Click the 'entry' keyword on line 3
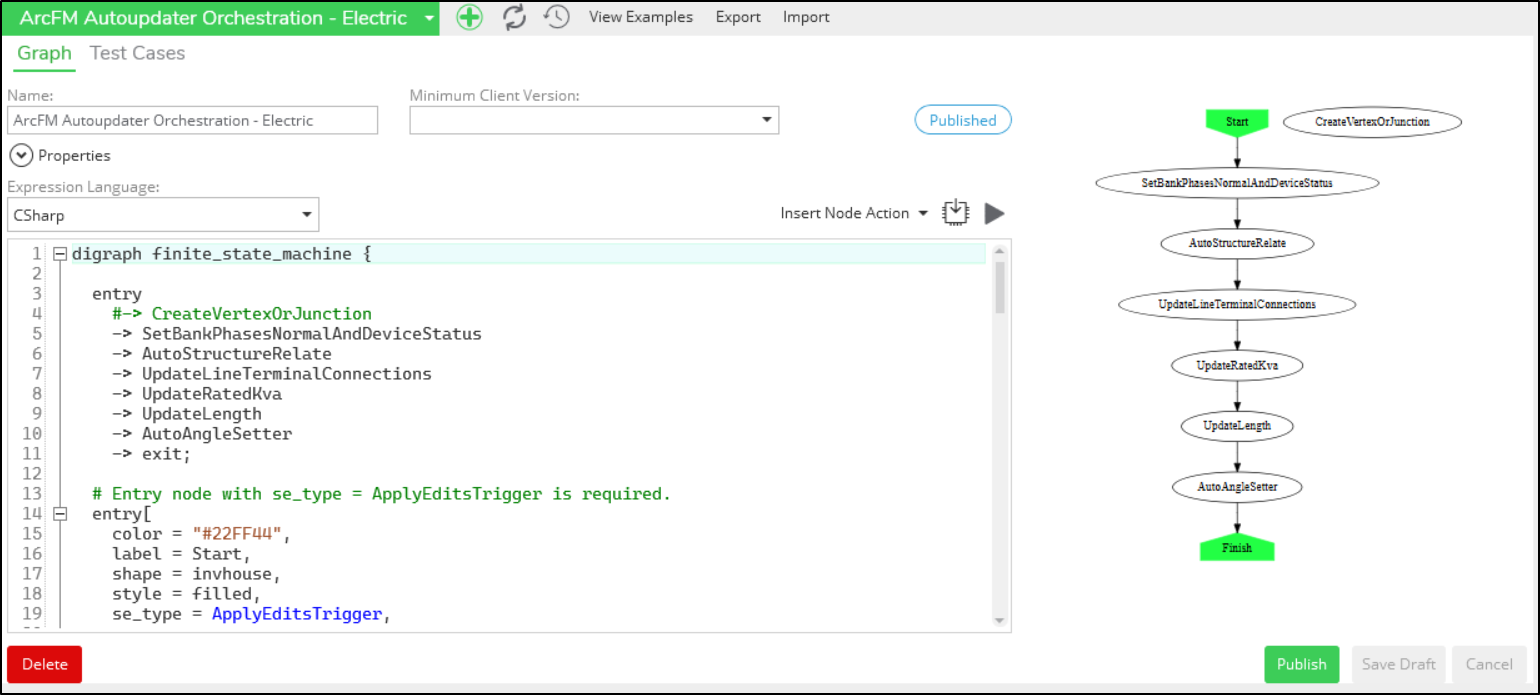The height and width of the screenshot is (695, 1540). (117, 294)
